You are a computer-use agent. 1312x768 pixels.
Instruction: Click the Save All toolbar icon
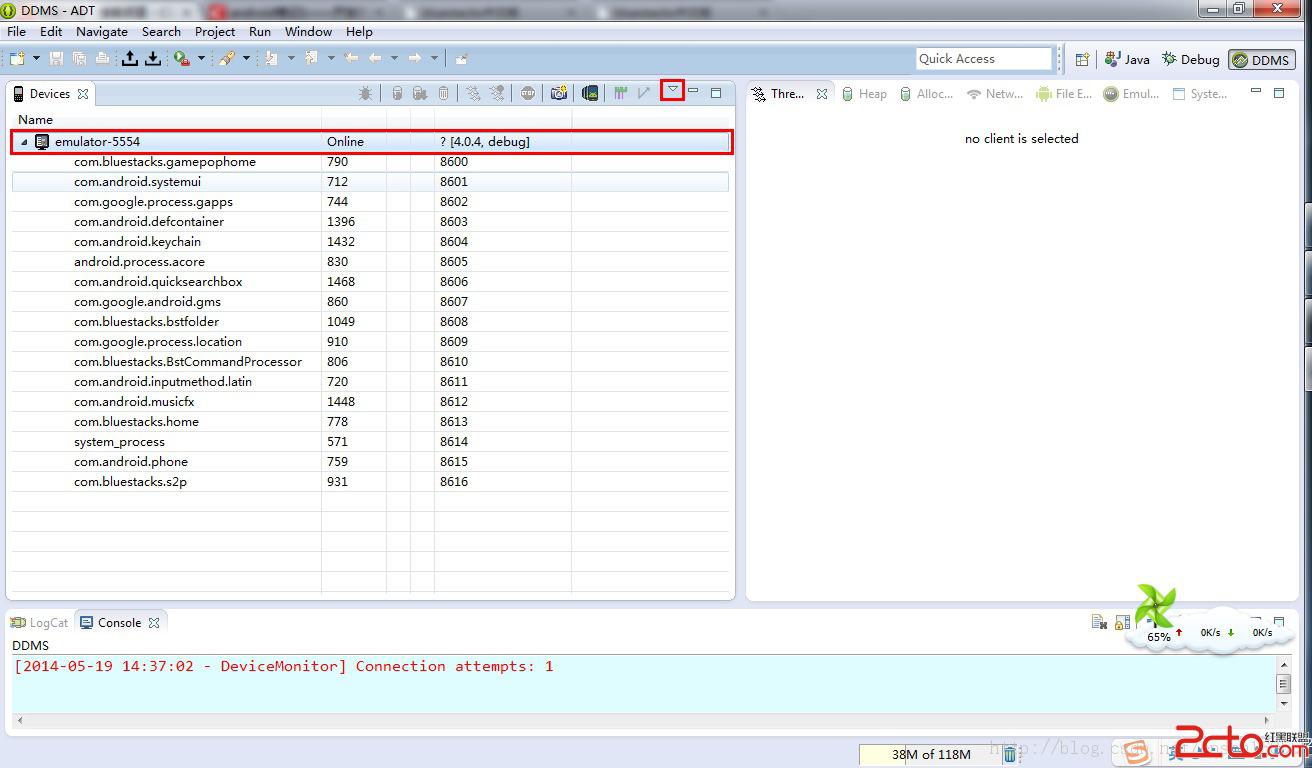[79, 59]
